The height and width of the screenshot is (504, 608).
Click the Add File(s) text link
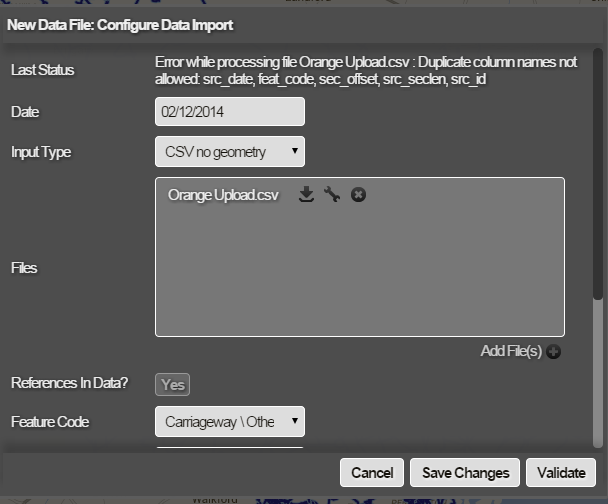click(510, 351)
